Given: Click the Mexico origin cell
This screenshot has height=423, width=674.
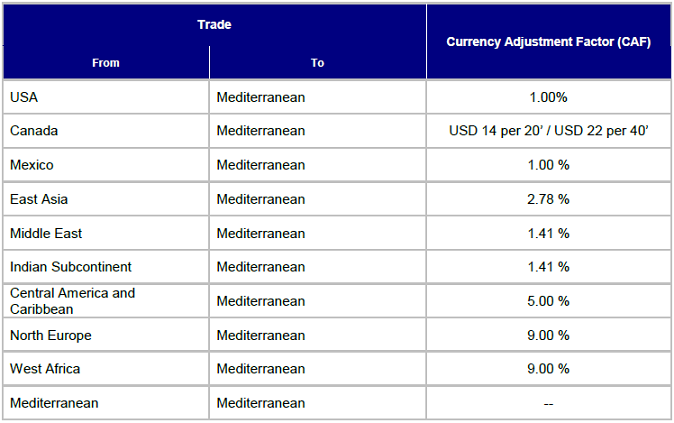Looking at the screenshot, I should point(106,165).
